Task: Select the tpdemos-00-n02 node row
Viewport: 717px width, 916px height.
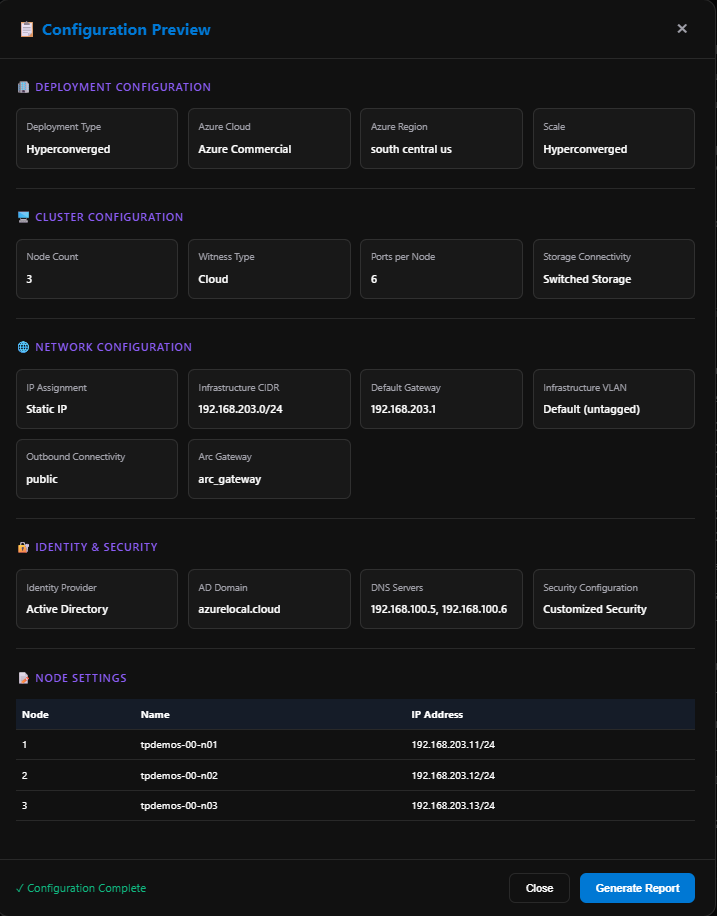Action: (355, 776)
